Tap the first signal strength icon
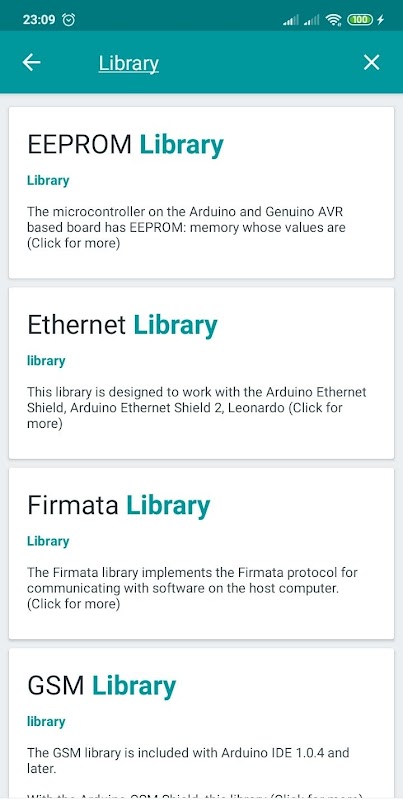Viewport: 403px width, 800px height. coord(291,20)
